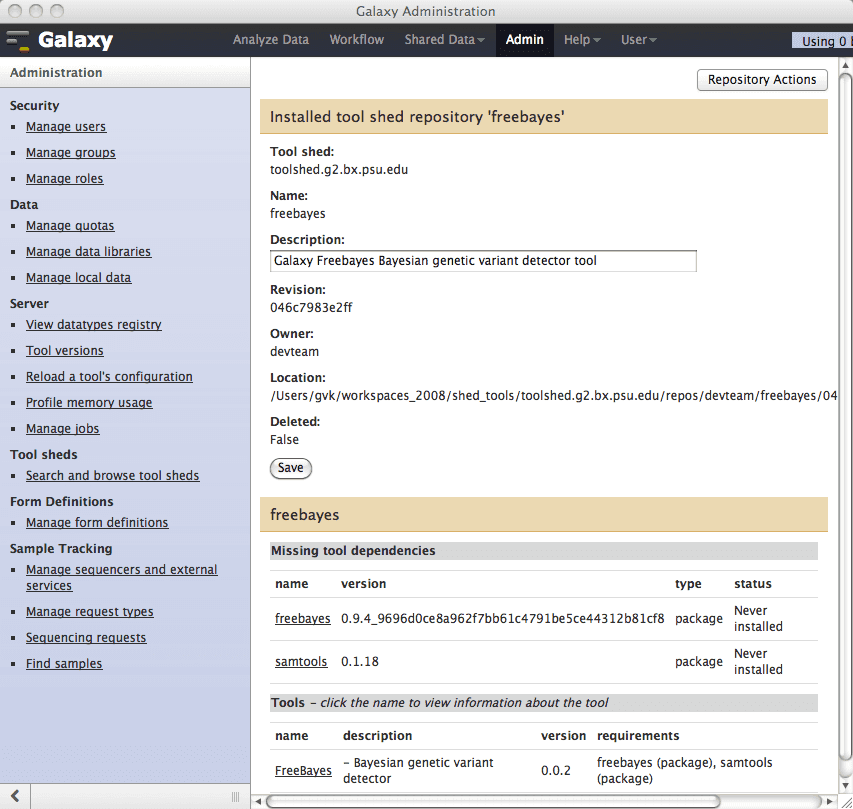Select the Admin tab
Viewport: 853px width, 809px height.
524,40
